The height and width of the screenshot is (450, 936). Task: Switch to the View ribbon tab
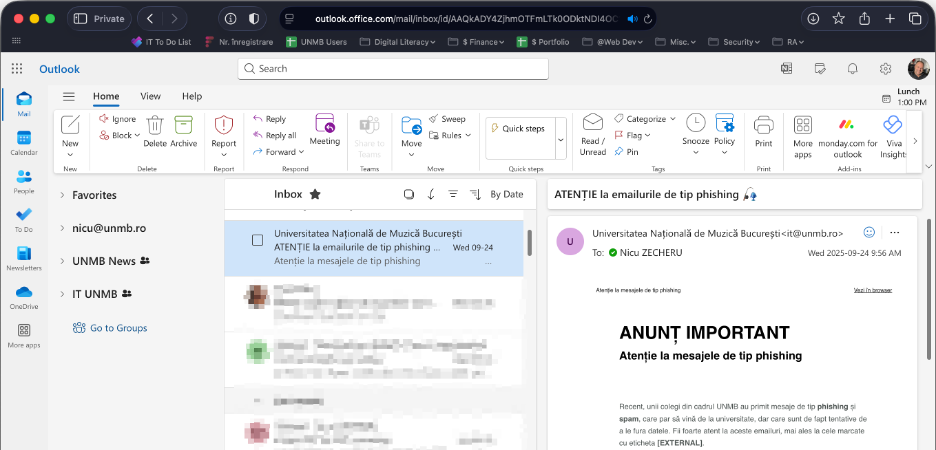[150, 97]
